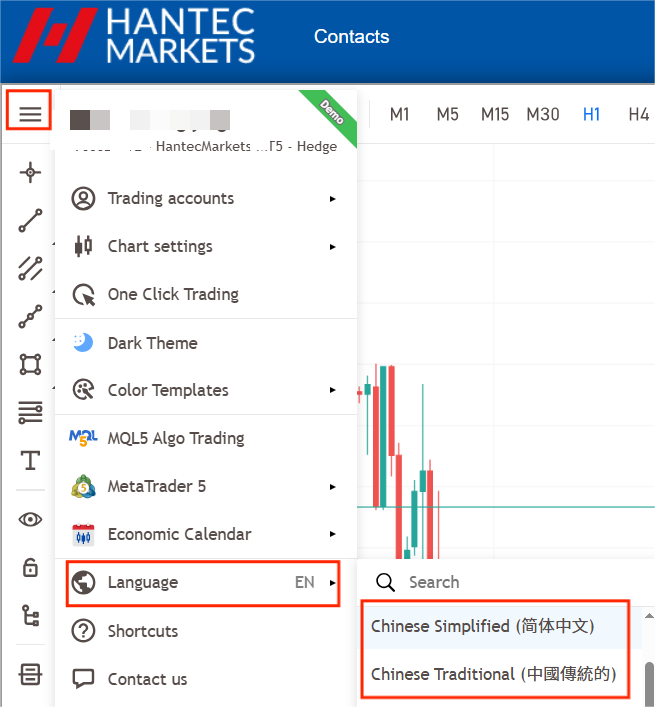Click the search magnifier icon
This screenshot has width=655, height=707.
point(385,582)
